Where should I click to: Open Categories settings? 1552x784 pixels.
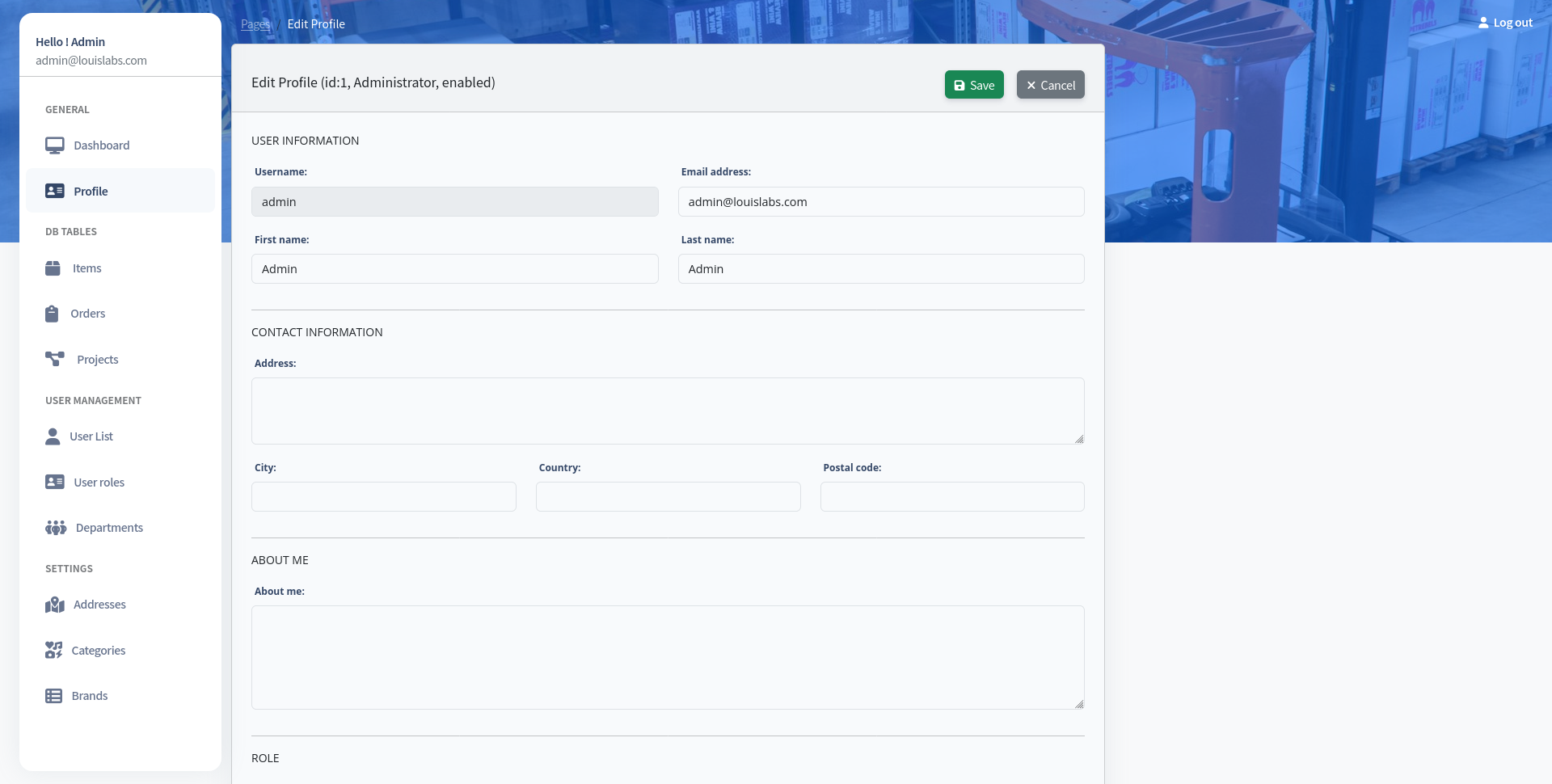click(x=120, y=650)
